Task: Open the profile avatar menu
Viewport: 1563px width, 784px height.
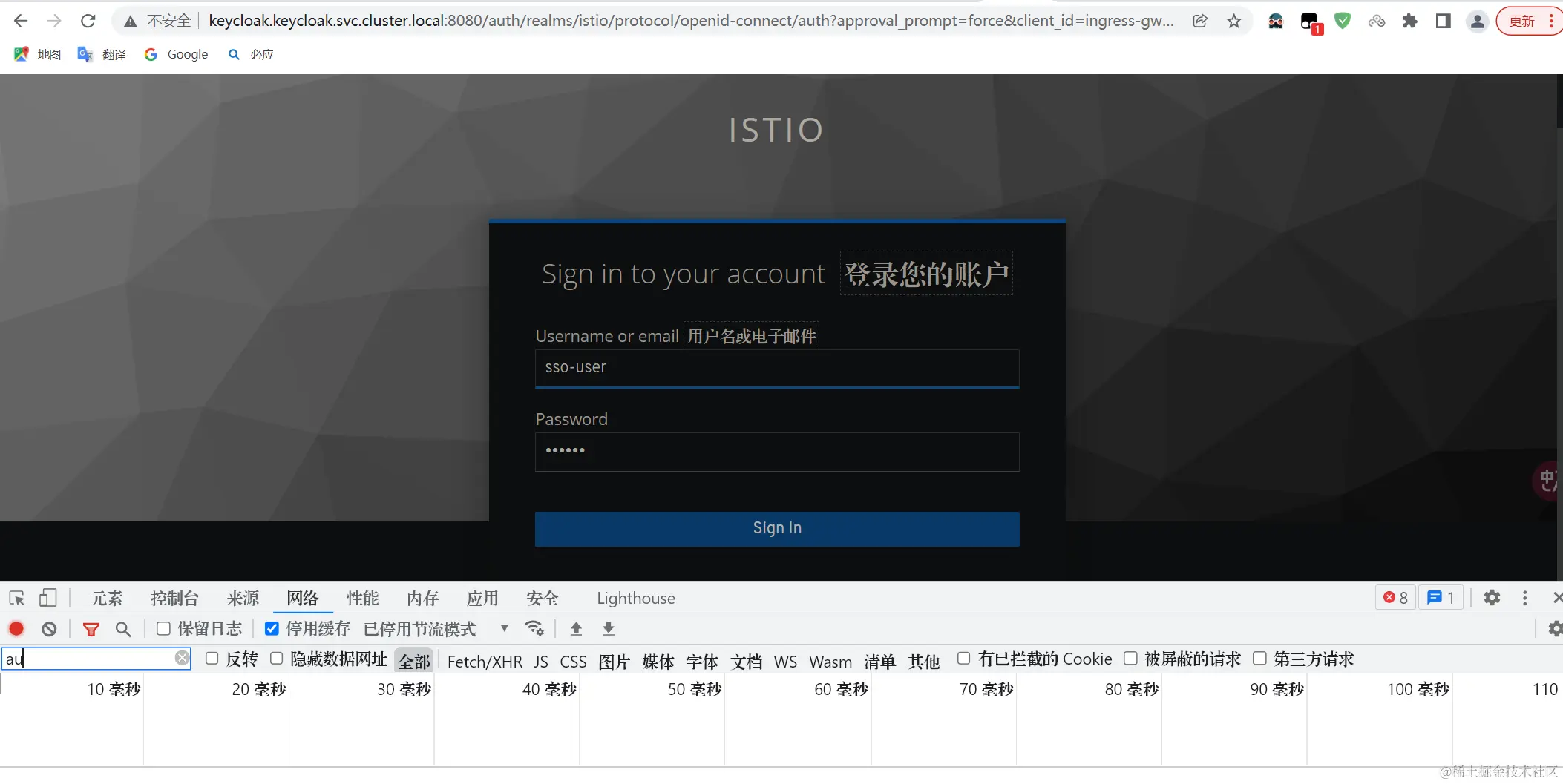Action: coord(1477,22)
